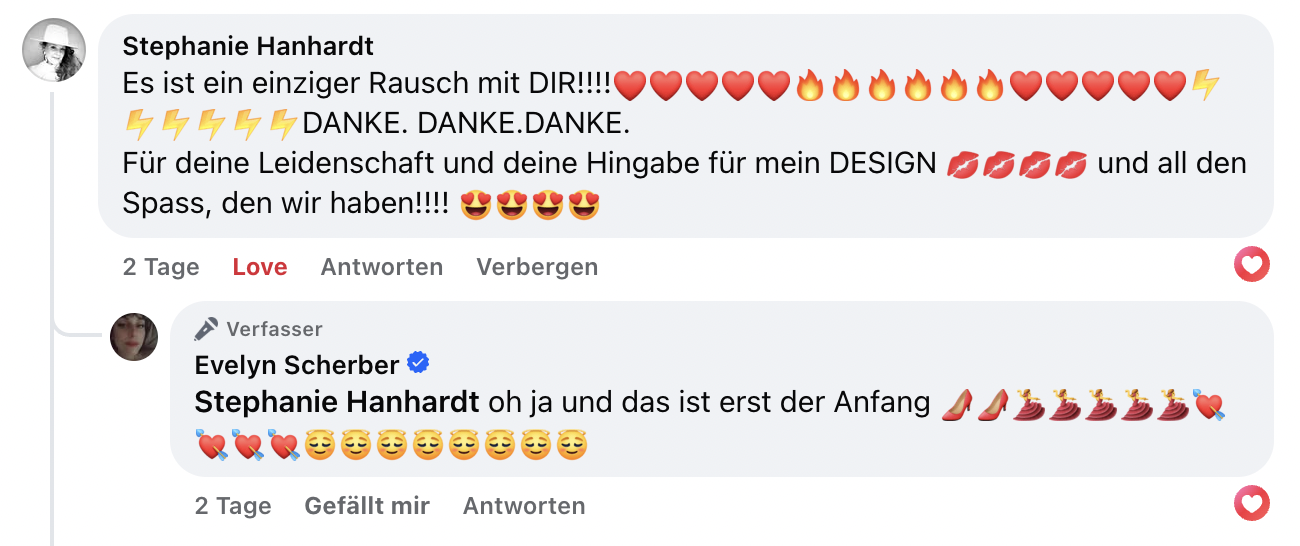Hide Stephanie's comment with Verbergen

(537, 267)
